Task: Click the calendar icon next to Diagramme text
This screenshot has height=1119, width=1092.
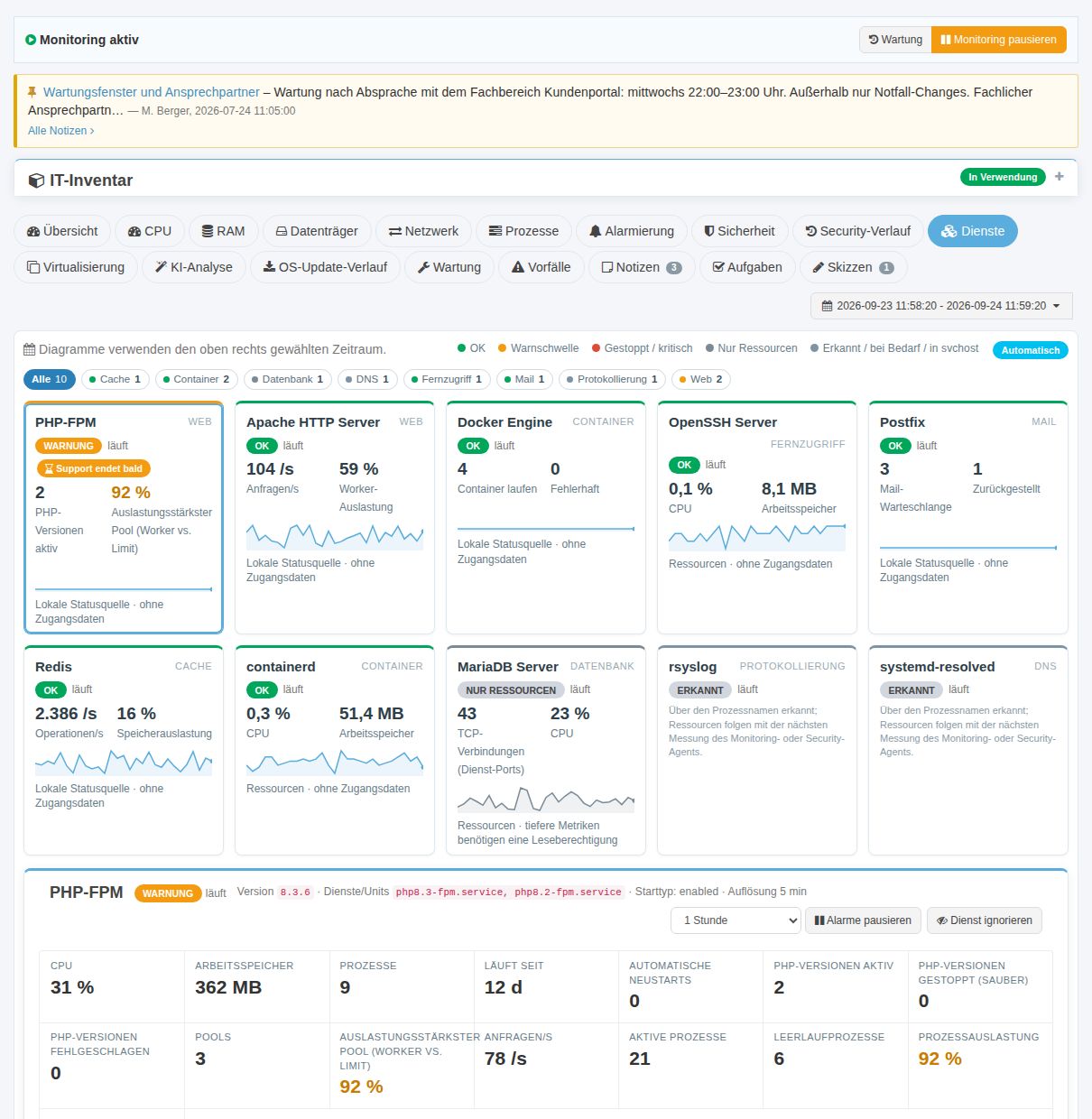Action: pos(30,349)
